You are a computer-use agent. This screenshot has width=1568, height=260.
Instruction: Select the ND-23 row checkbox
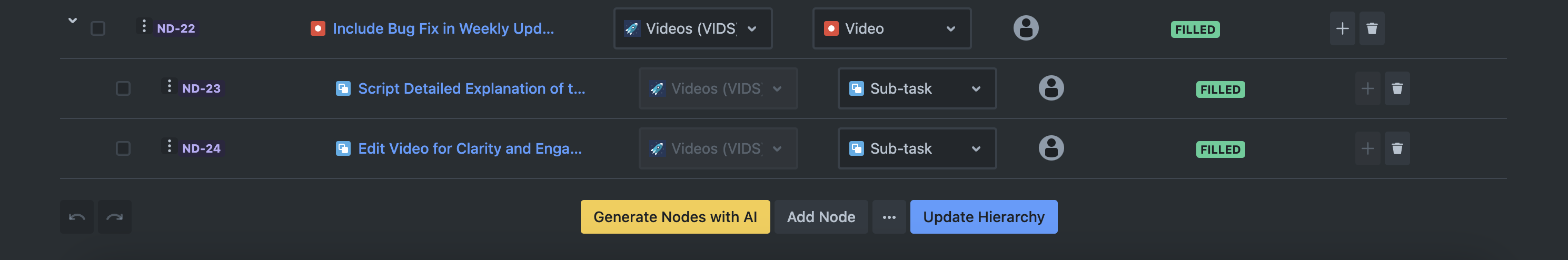click(x=123, y=89)
